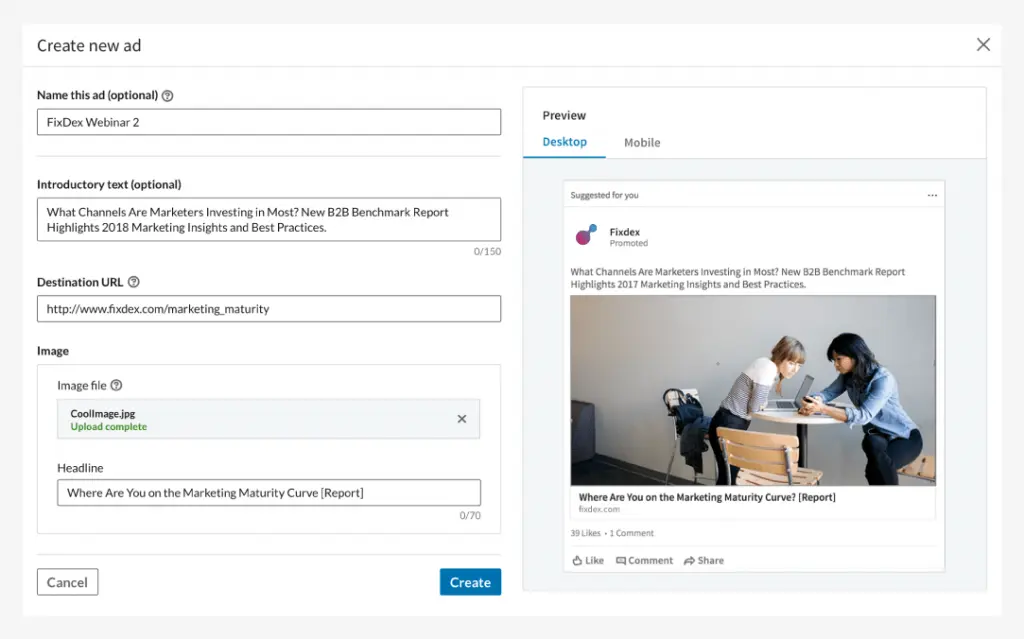Cancel the new ad creation
This screenshot has height=639, width=1024.
67,581
